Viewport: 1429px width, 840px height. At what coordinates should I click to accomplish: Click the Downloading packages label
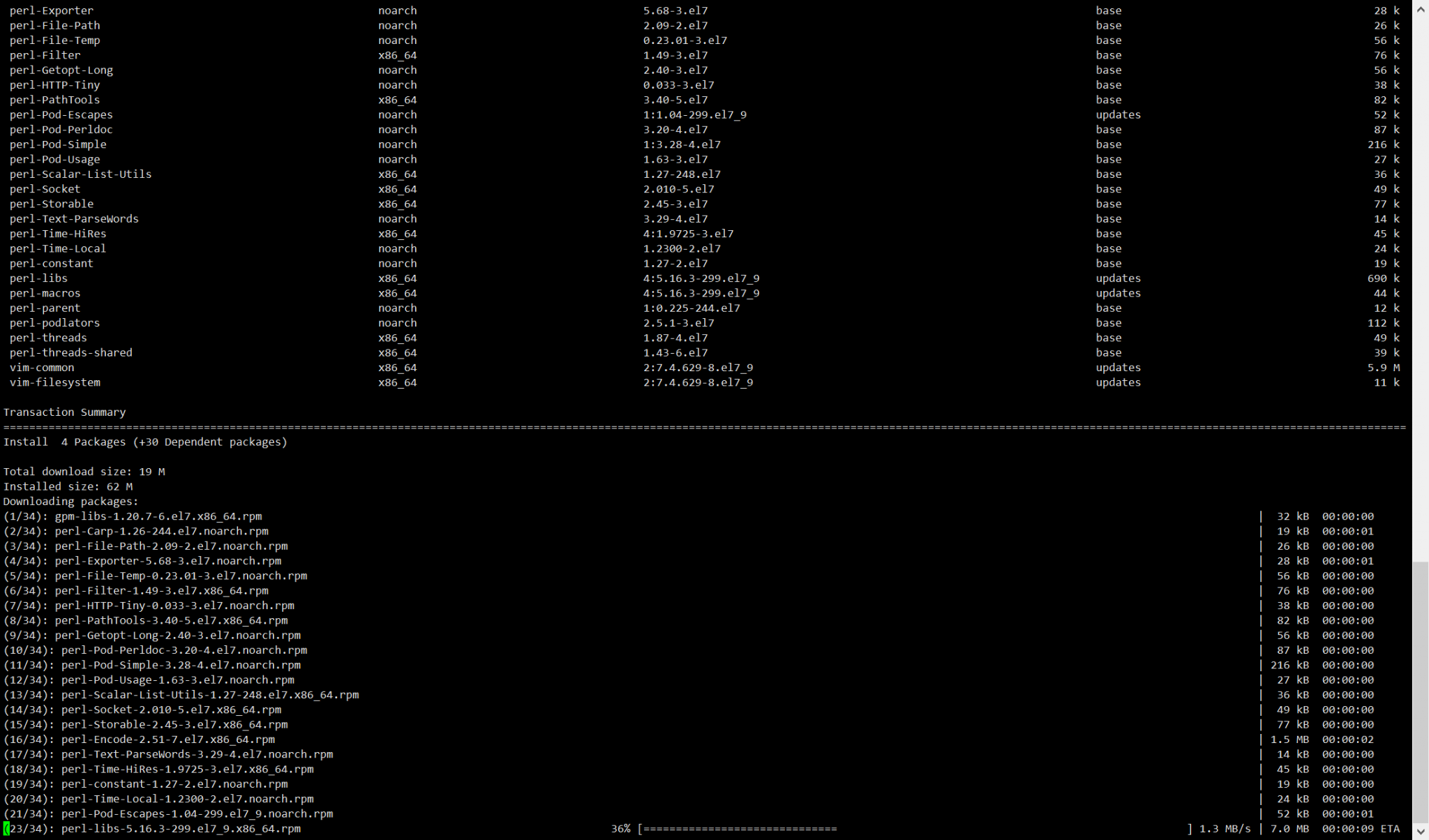pos(70,501)
